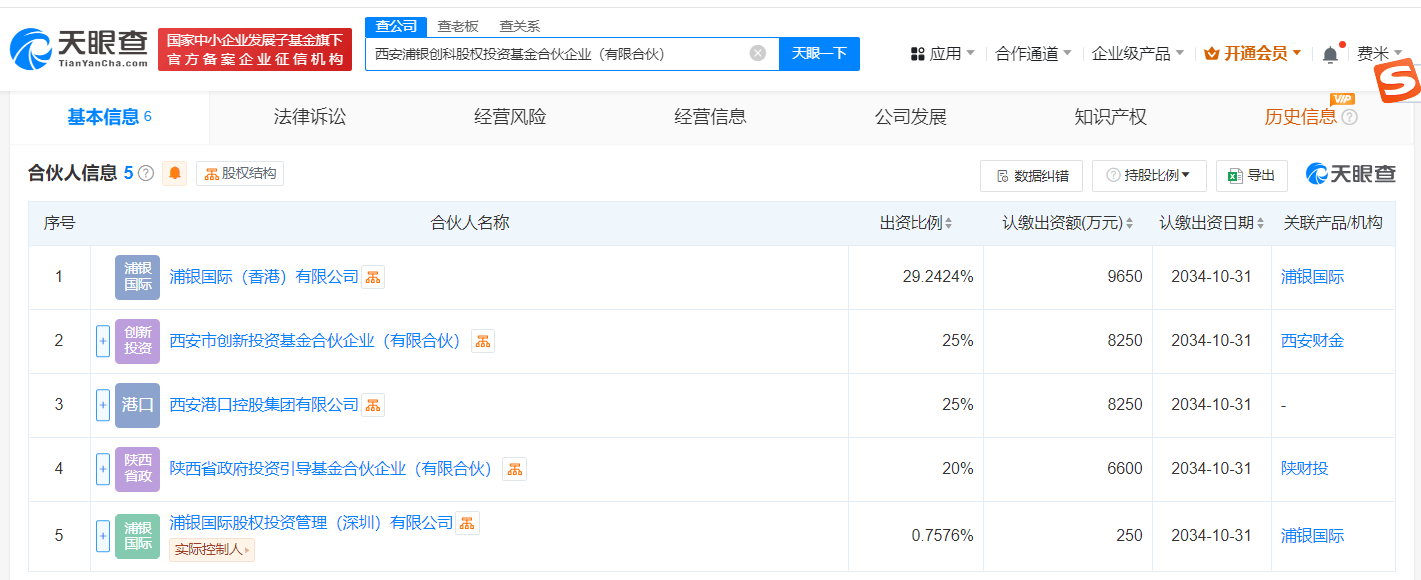Switch to the 法律诉讼 tab

(x=310, y=117)
